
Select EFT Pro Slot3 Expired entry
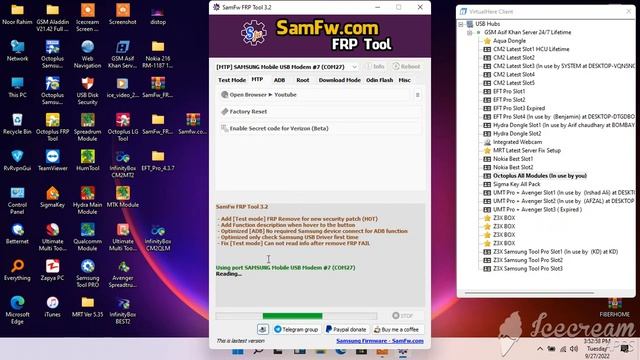[x=519, y=108]
